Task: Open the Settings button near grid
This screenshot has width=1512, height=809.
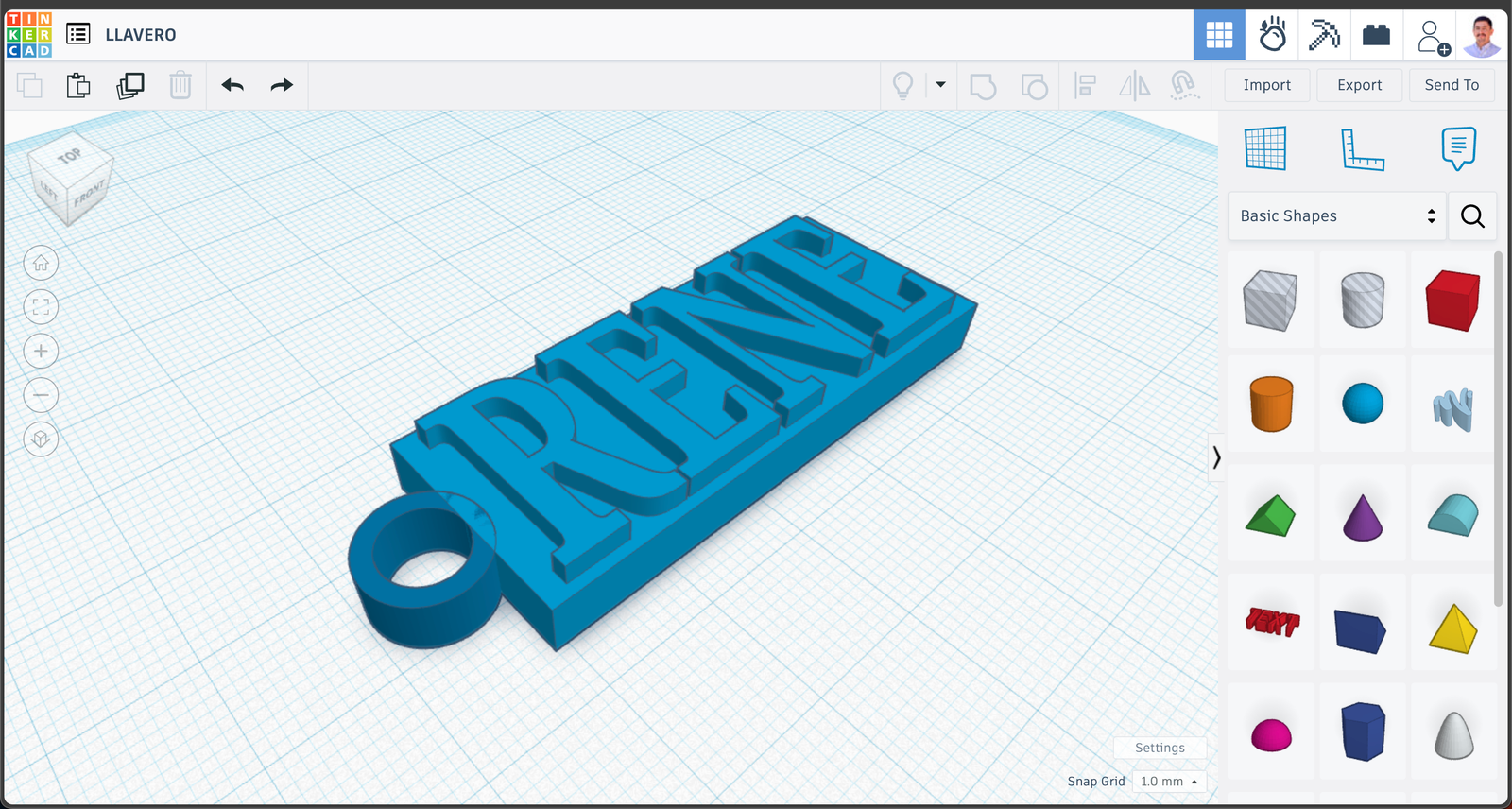Action: [x=1160, y=748]
